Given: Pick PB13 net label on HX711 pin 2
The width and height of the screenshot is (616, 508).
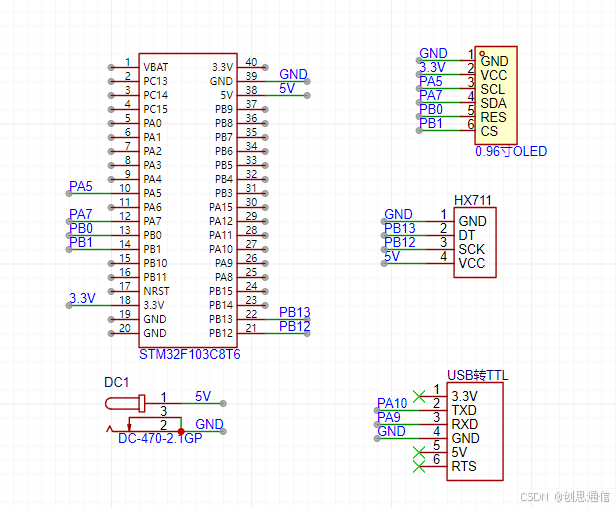Looking at the screenshot, I should click(x=400, y=228).
